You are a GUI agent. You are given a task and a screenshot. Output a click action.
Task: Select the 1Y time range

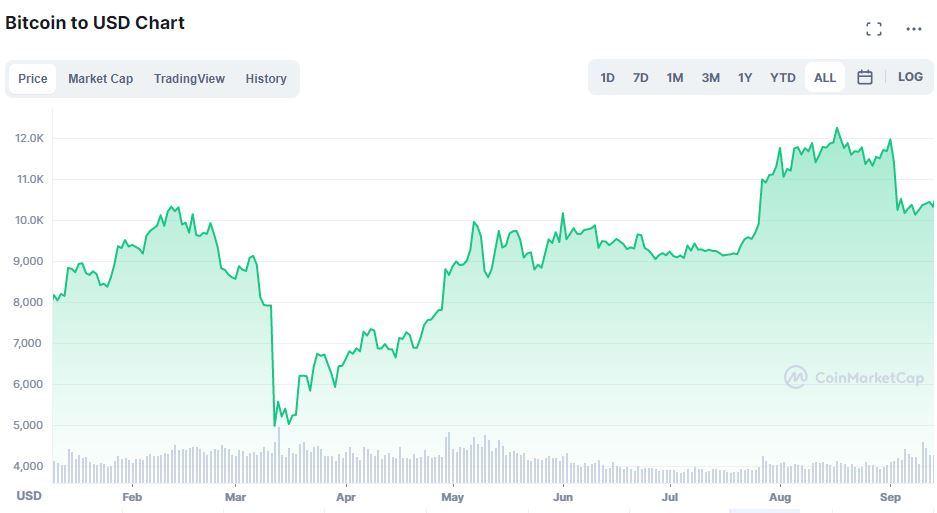(745, 78)
